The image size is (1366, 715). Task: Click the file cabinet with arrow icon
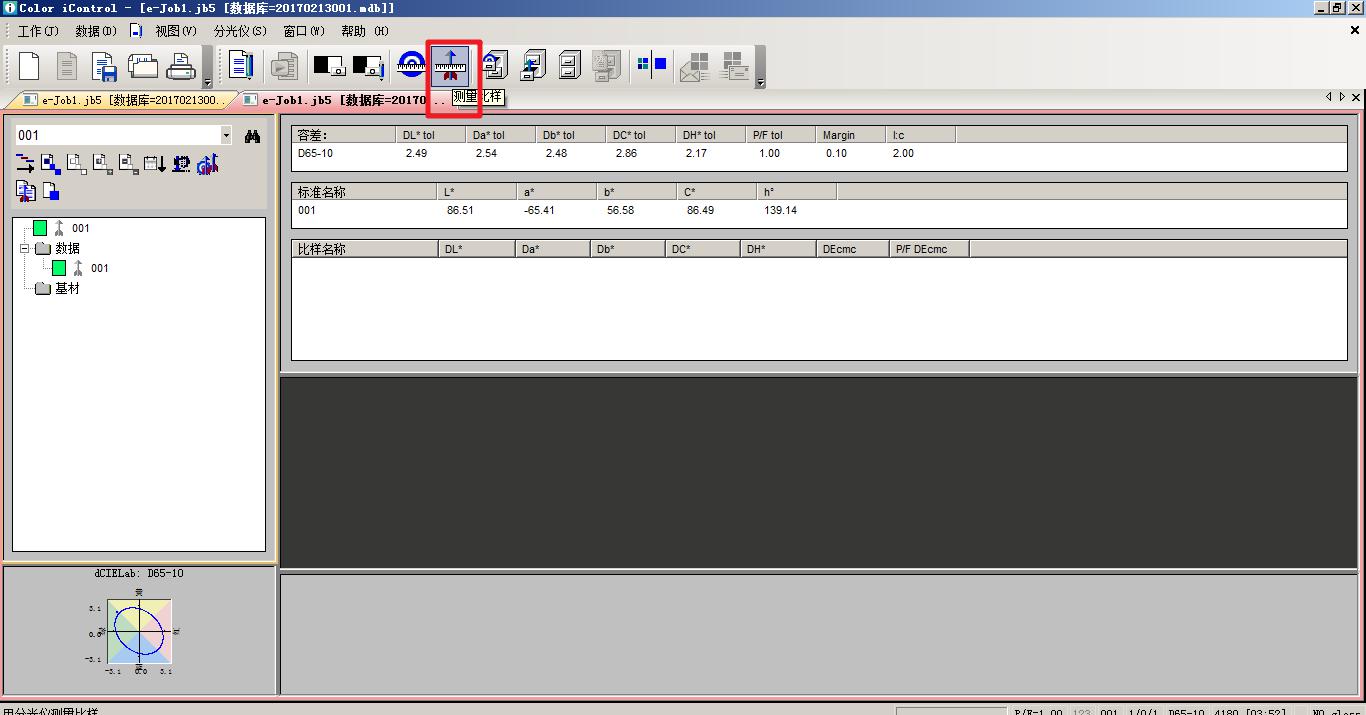pos(533,66)
